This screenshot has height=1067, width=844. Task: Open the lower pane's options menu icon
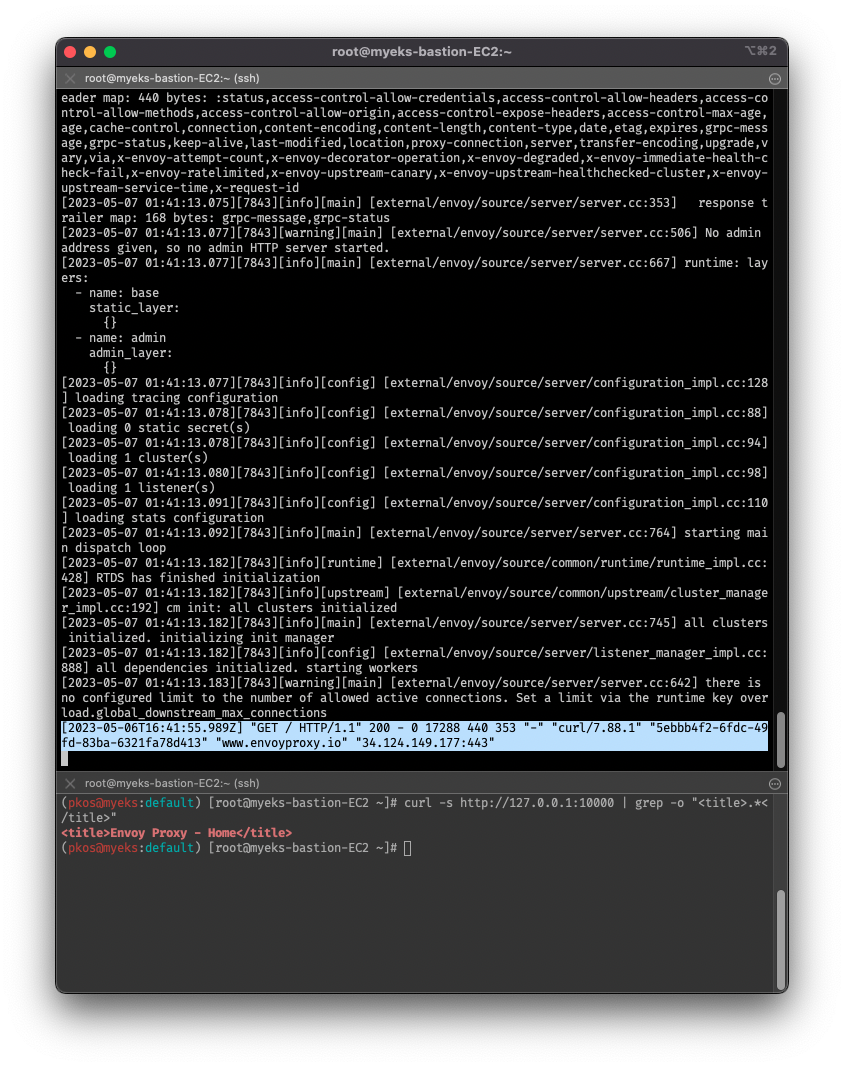click(774, 783)
